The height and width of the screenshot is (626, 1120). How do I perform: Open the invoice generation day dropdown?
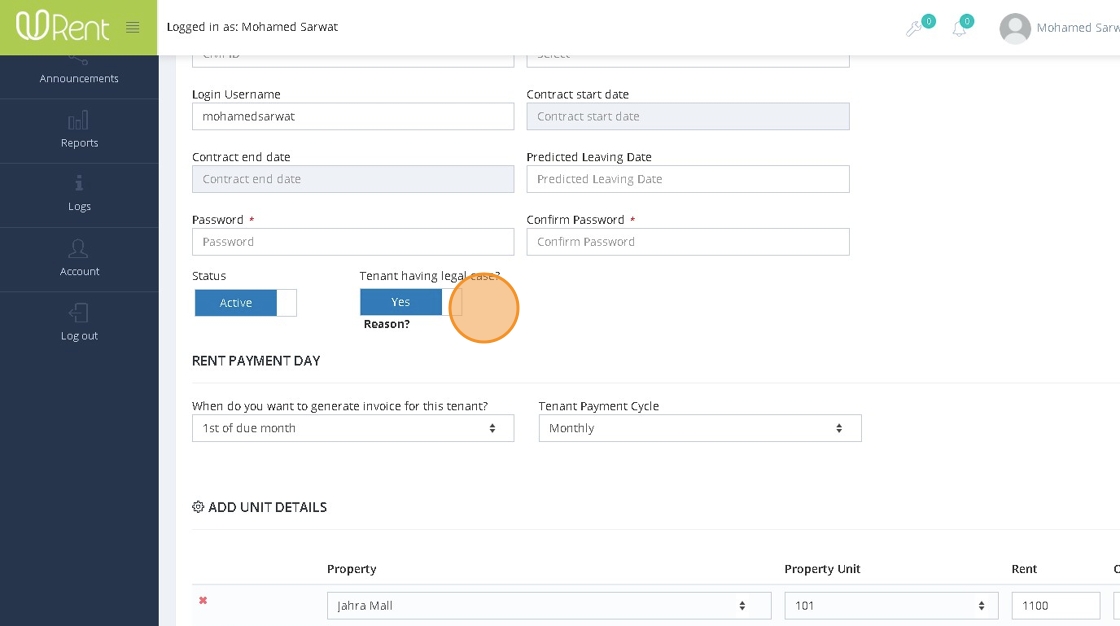353,428
